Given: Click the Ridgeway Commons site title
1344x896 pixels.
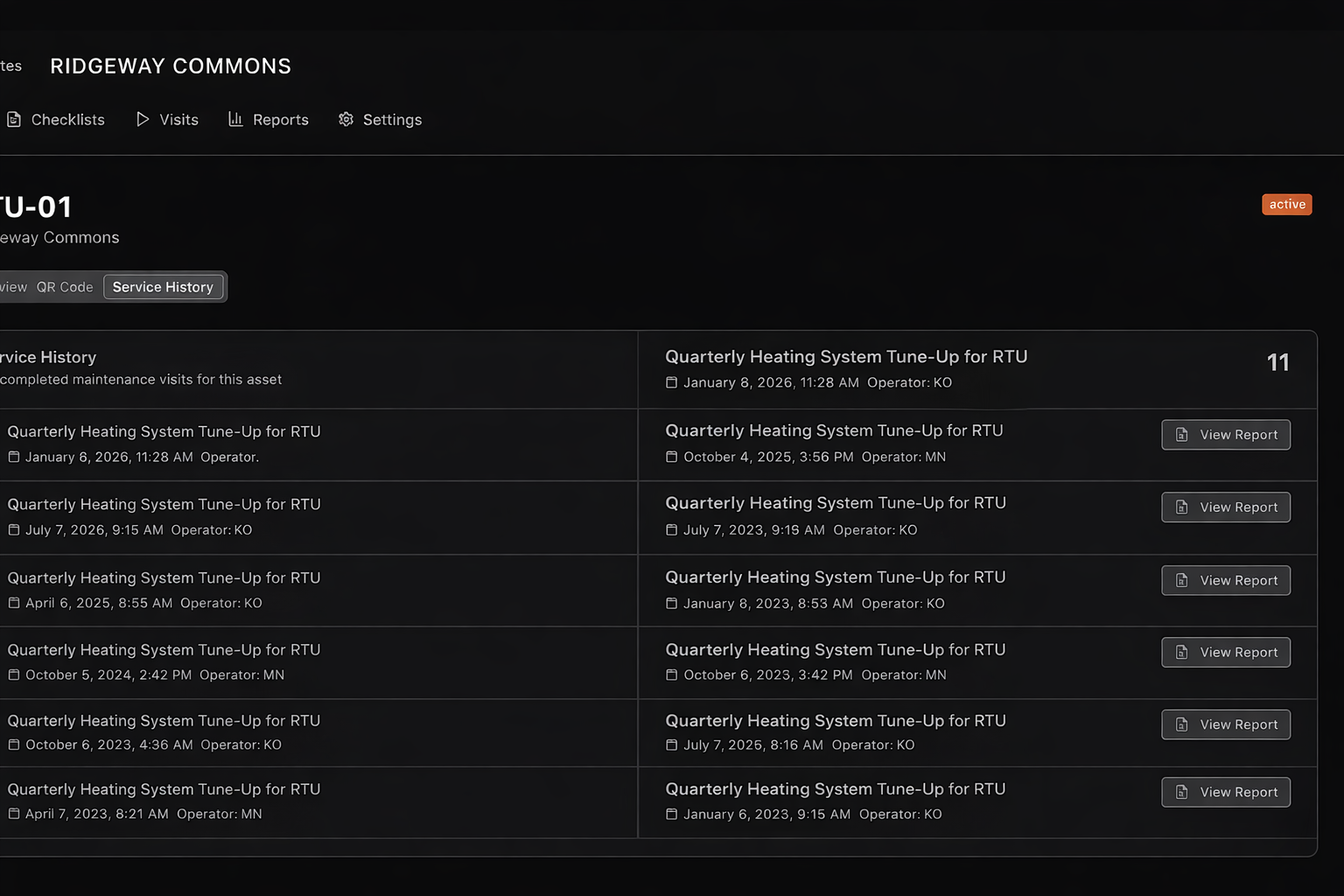Looking at the screenshot, I should point(171,66).
